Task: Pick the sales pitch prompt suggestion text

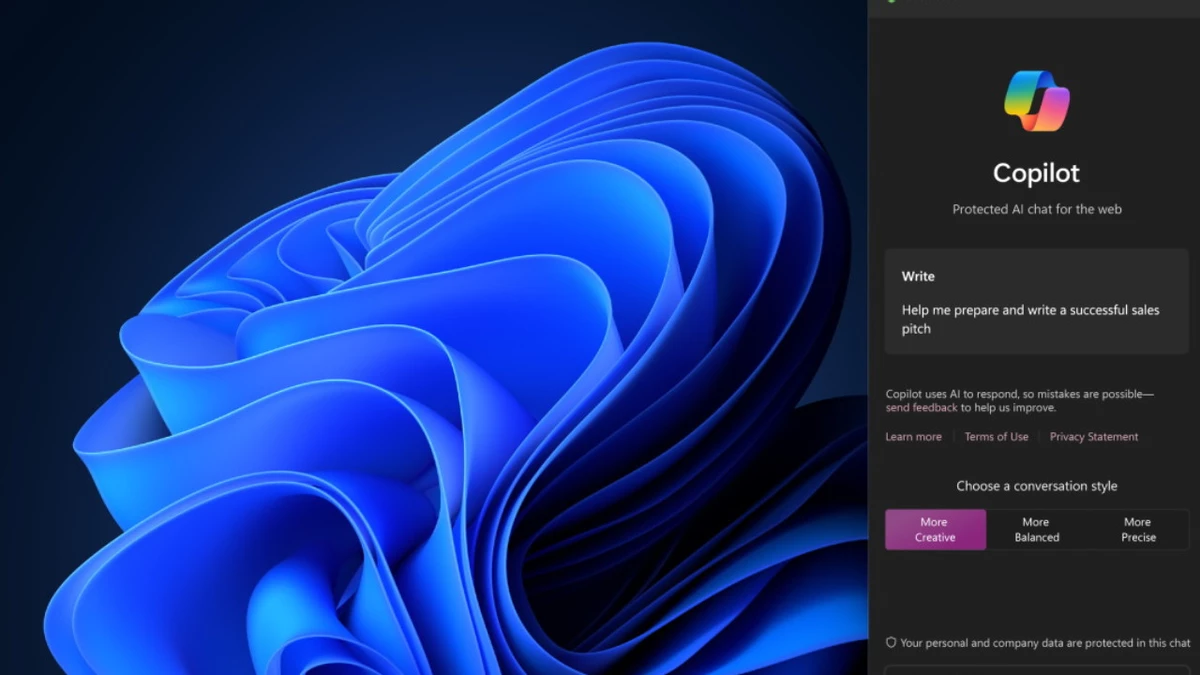Action: 1030,319
